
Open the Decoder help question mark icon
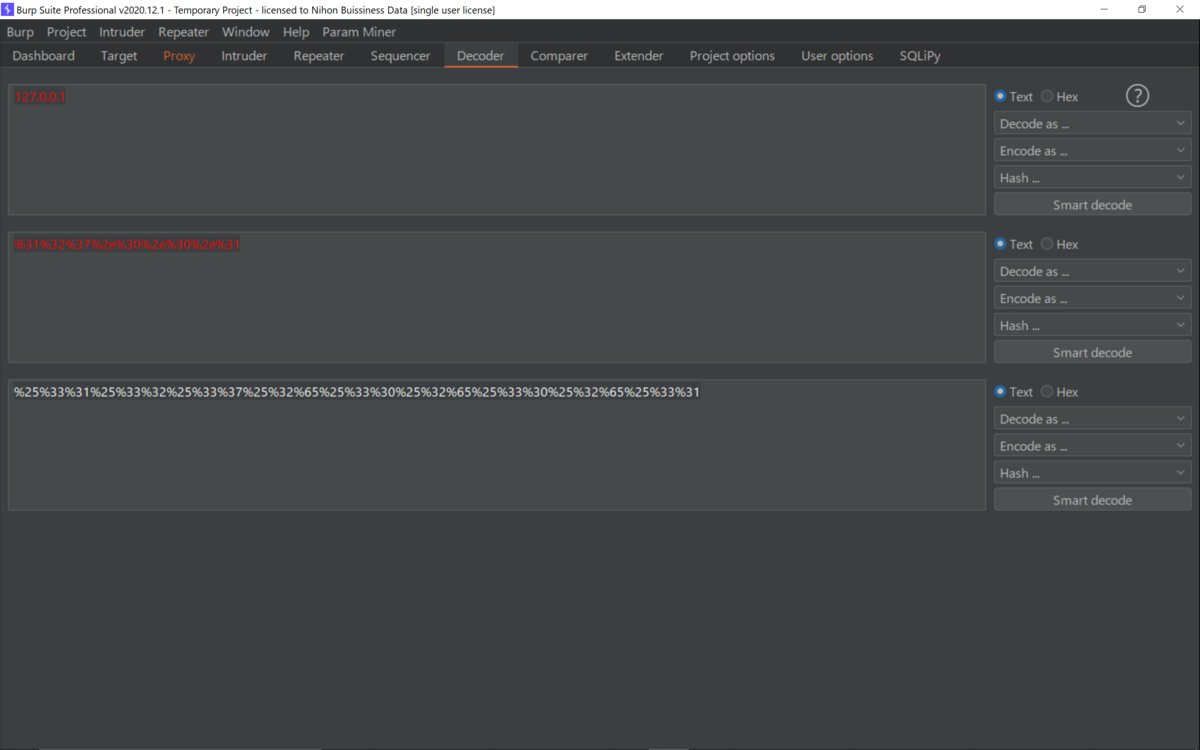pyautogui.click(x=1137, y=96)
